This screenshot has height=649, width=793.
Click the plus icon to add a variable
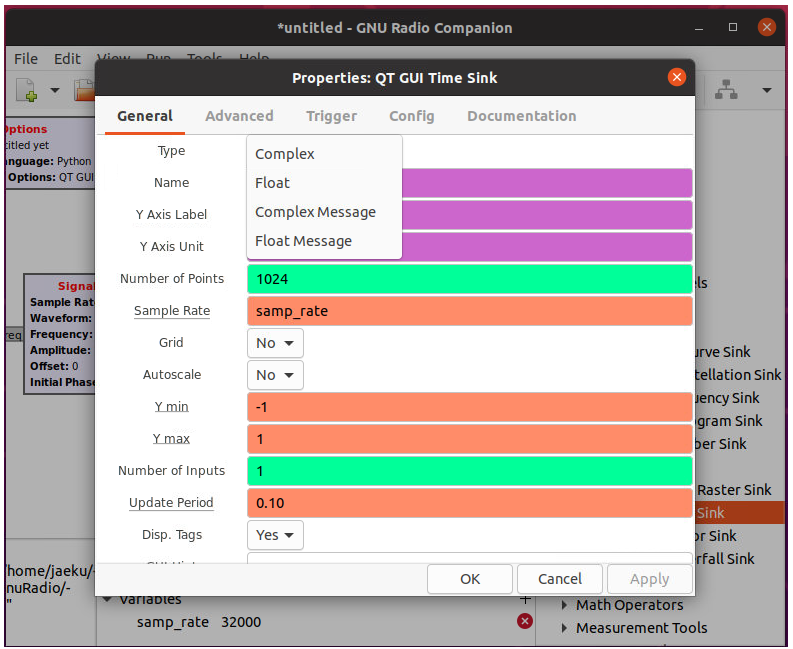[525, 599]
